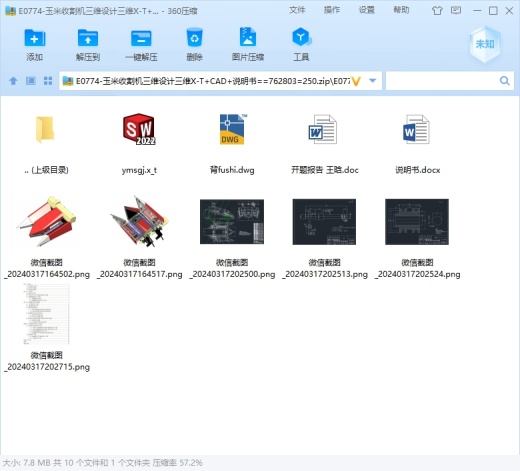Click the yellow V icon in the address bar
Image resolution: width=520 pixels, height=471 pixels.
point(356,81)
